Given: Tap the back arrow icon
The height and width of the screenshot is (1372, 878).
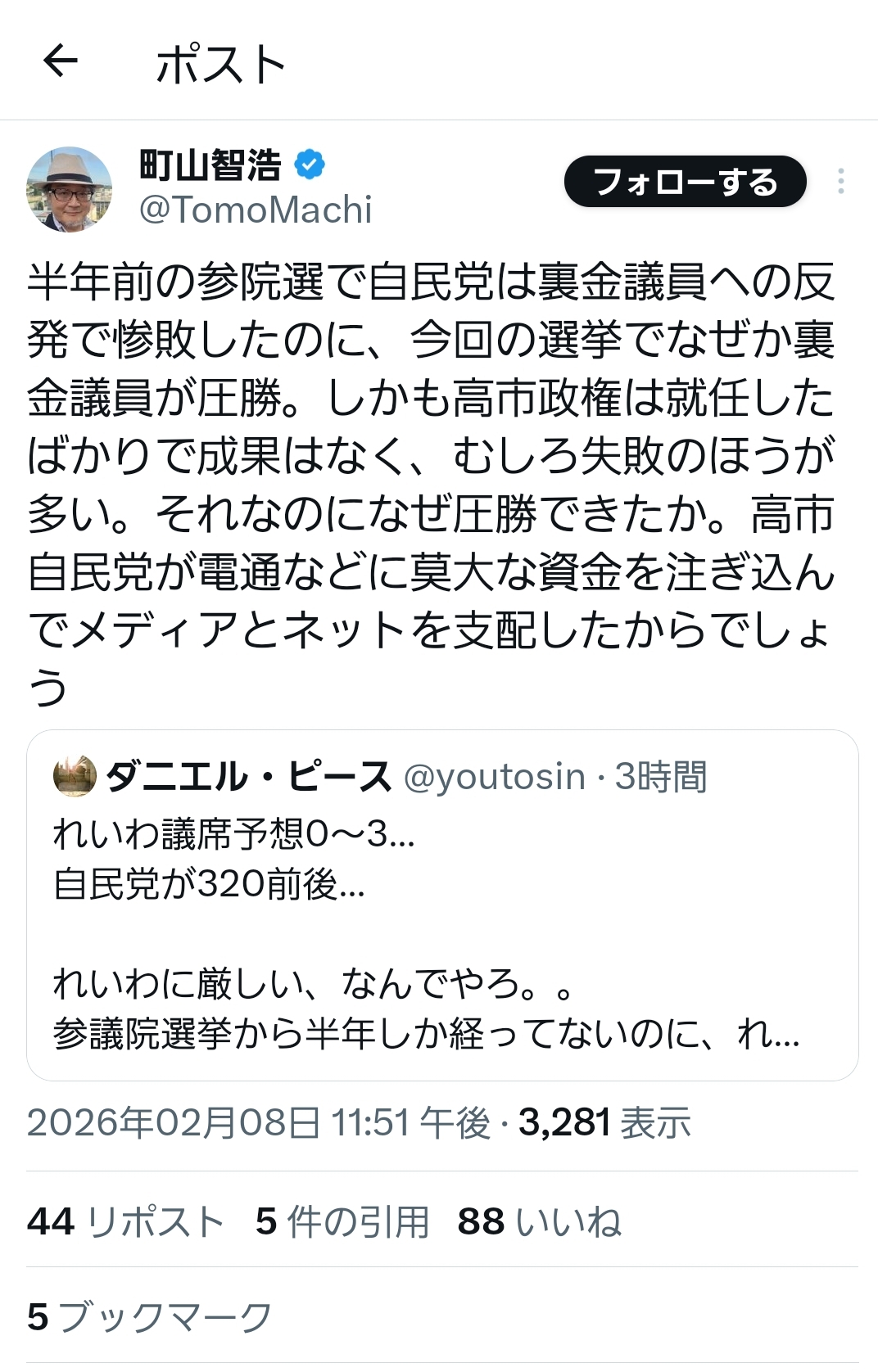Looking at the screenshot, I should tap(60, 61).
